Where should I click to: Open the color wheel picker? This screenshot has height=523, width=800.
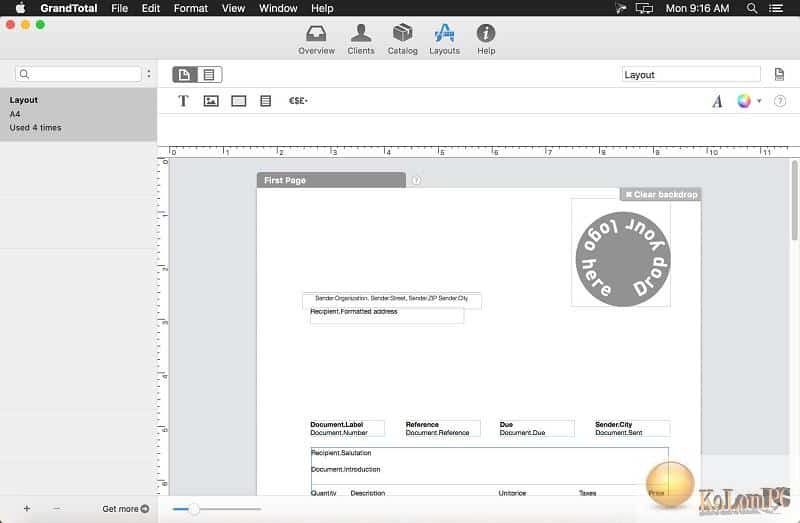point(744,101)
